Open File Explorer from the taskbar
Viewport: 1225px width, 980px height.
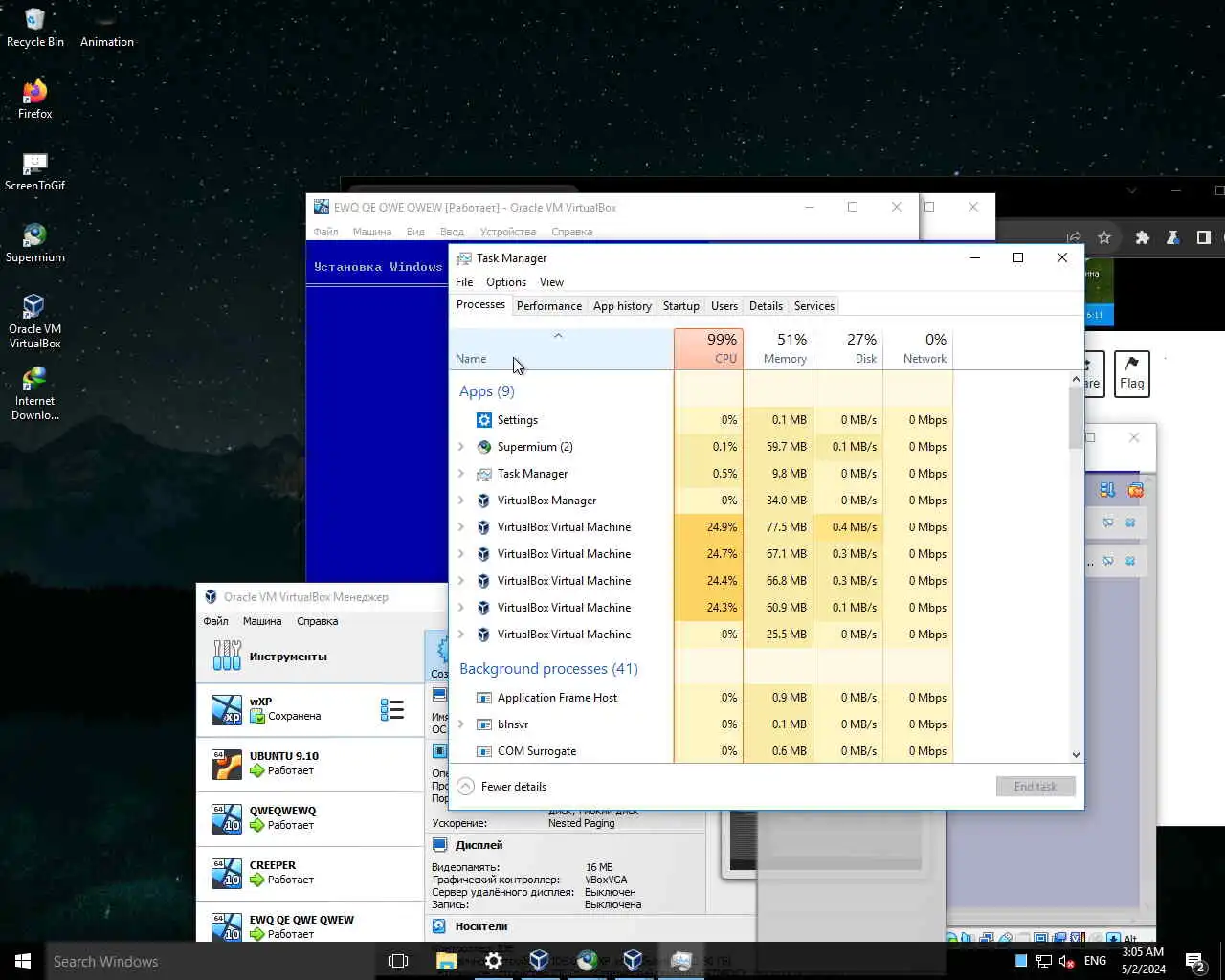click(x=446, y=961)
